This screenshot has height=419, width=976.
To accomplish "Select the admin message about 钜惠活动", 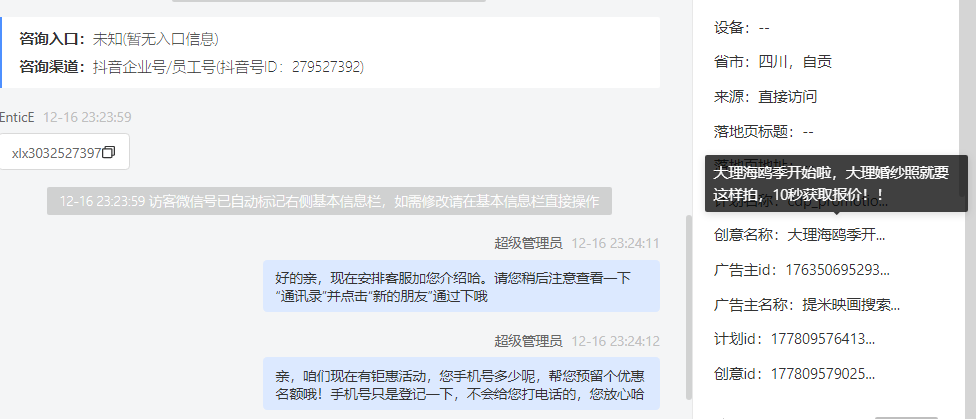I will [x=461, y=384].
